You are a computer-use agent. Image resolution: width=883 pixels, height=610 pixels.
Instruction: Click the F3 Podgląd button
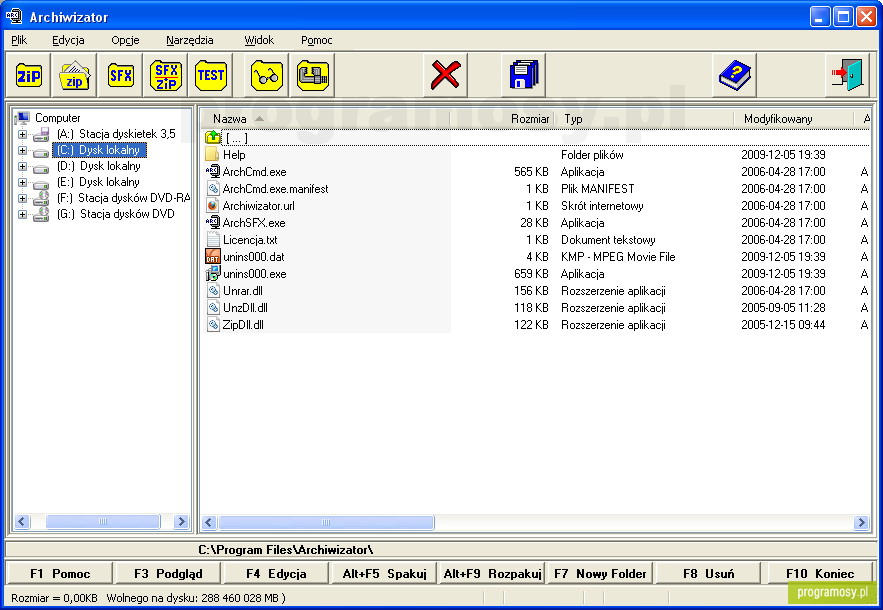pyautogui.click(x=168, y=573)
